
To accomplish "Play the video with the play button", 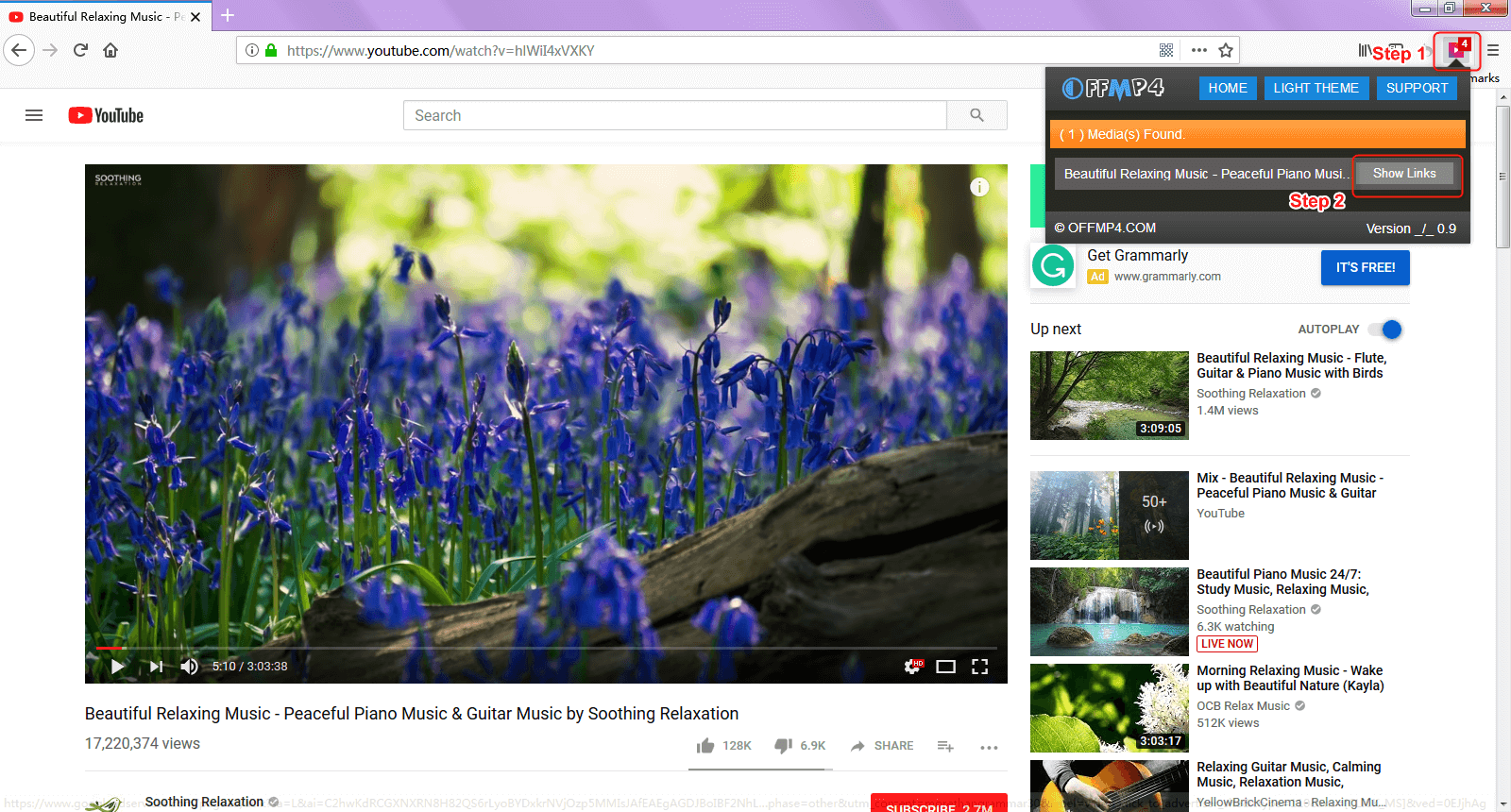I will (x=118, y=667).
